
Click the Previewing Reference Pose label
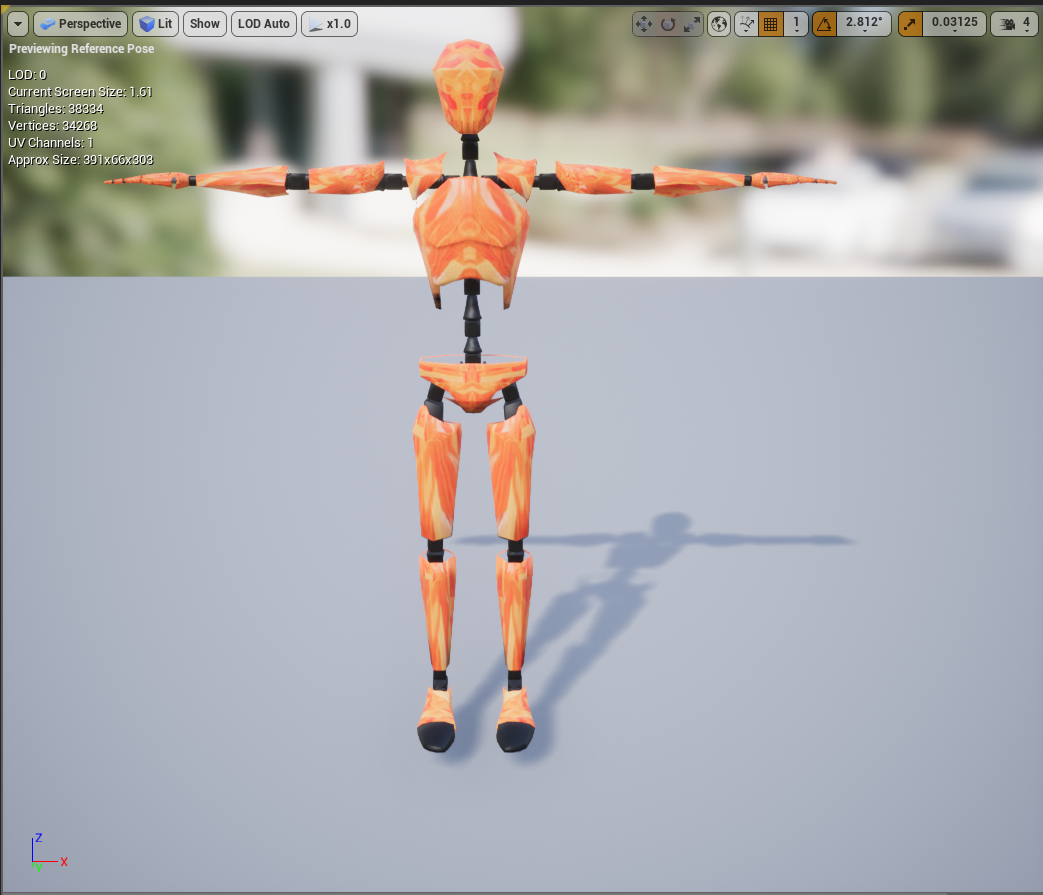click(82, 49)
